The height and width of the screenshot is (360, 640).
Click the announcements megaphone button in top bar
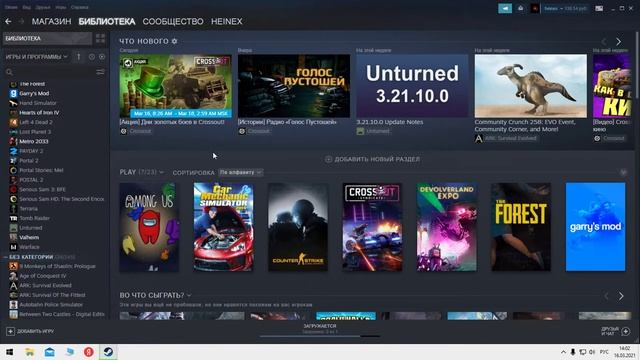coord(505,8)
